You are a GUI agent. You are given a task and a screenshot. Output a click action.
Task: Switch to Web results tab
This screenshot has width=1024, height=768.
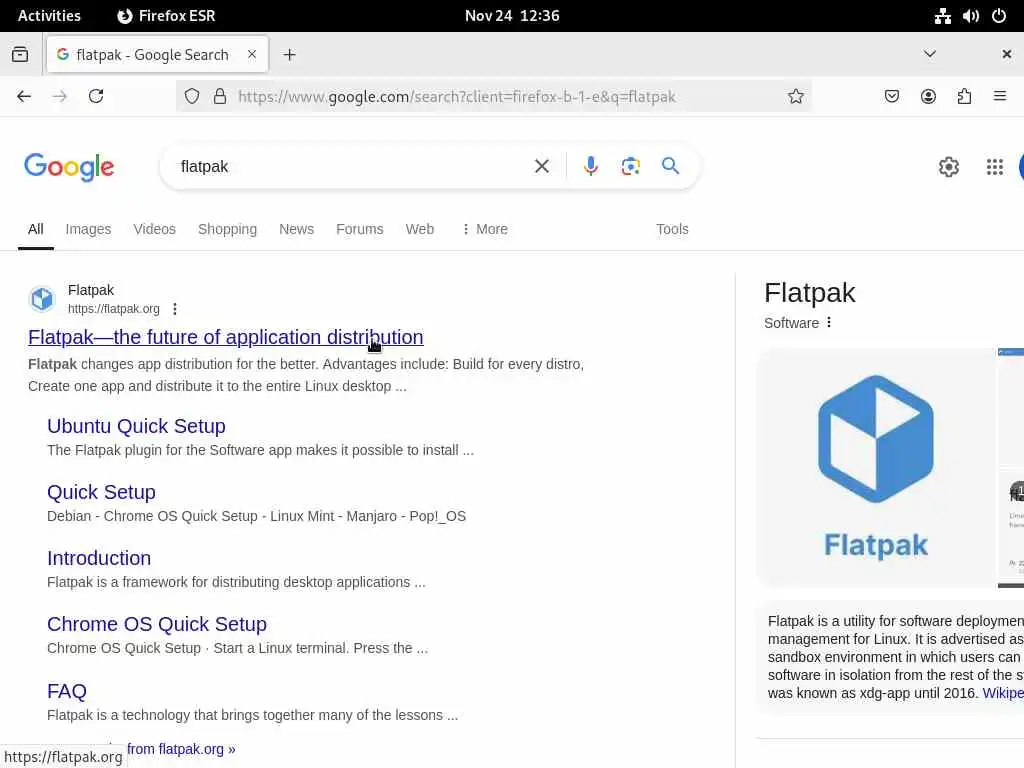[x=419, y=229]
